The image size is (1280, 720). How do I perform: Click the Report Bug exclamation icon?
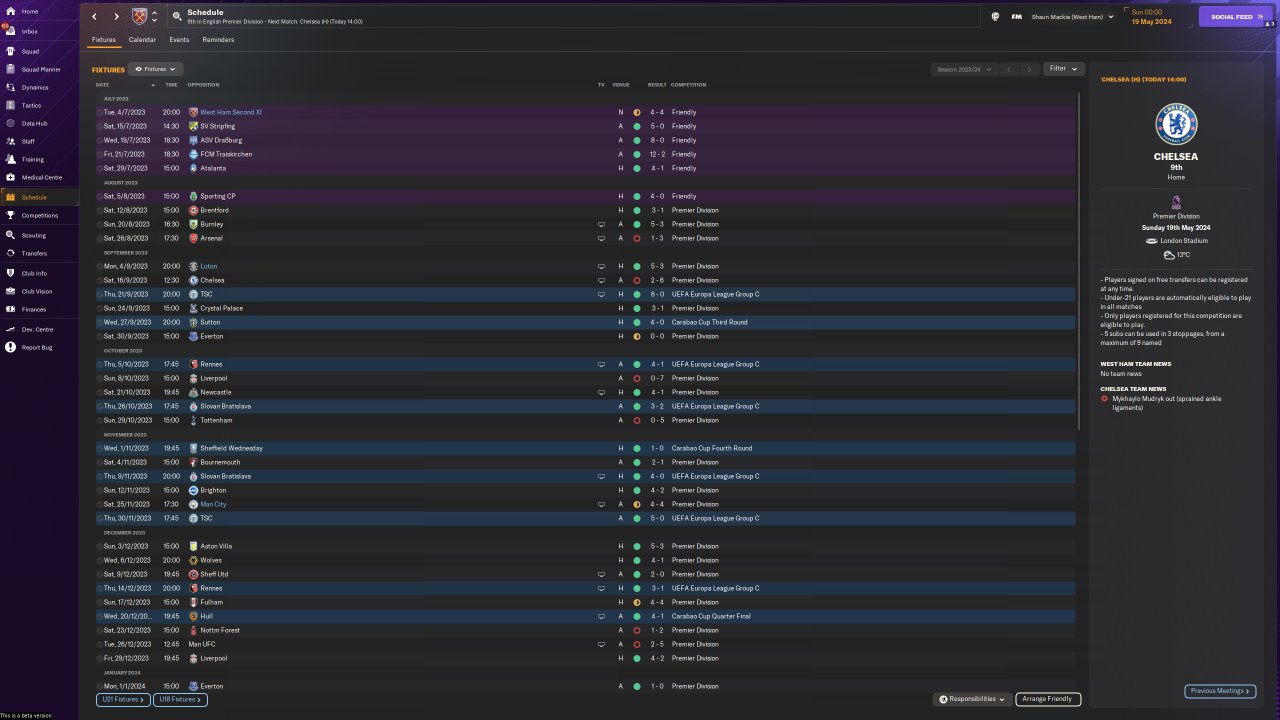[x=10, y=347]
